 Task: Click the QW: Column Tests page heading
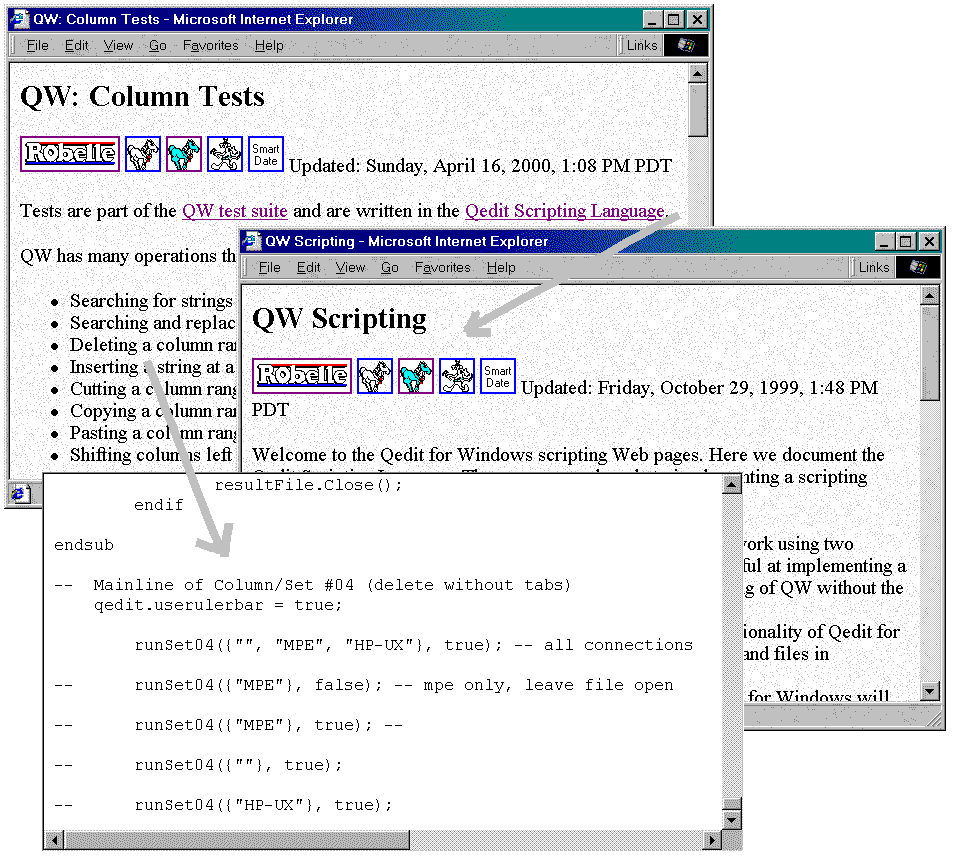[x=143, y=96]
